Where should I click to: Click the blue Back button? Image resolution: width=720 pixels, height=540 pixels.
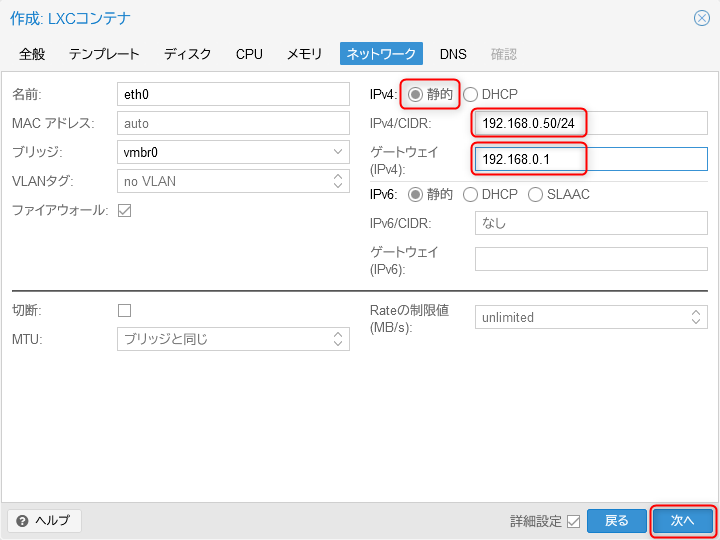(x=617, y=521)
